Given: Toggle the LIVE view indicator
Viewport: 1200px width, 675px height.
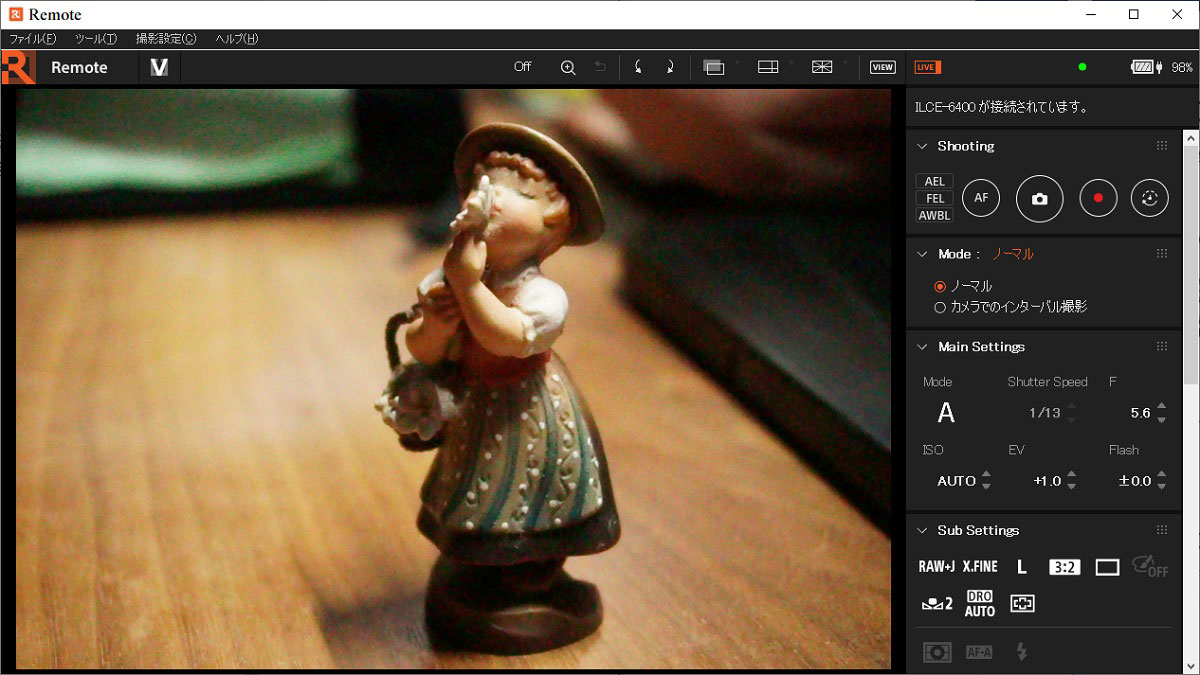Looking at the screenshot, I should [x=927, y=67].
